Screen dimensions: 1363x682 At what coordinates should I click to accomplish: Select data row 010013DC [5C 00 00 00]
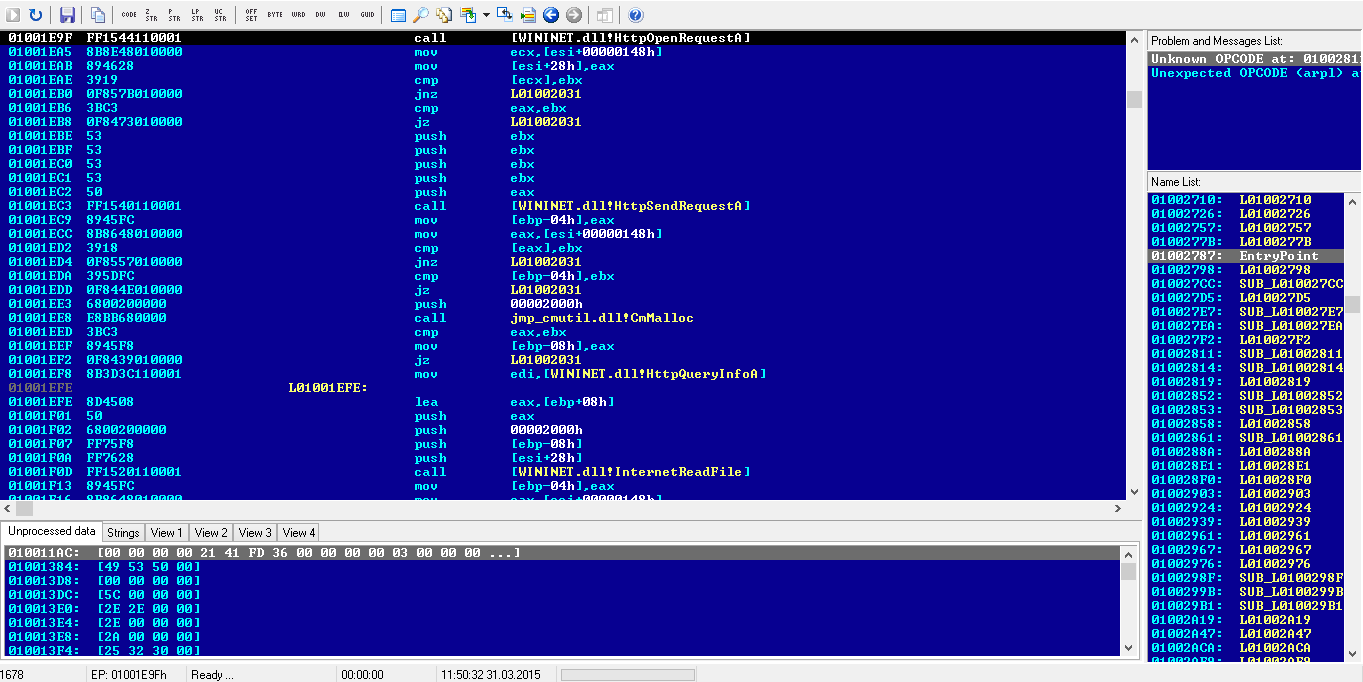click(561, 595)
